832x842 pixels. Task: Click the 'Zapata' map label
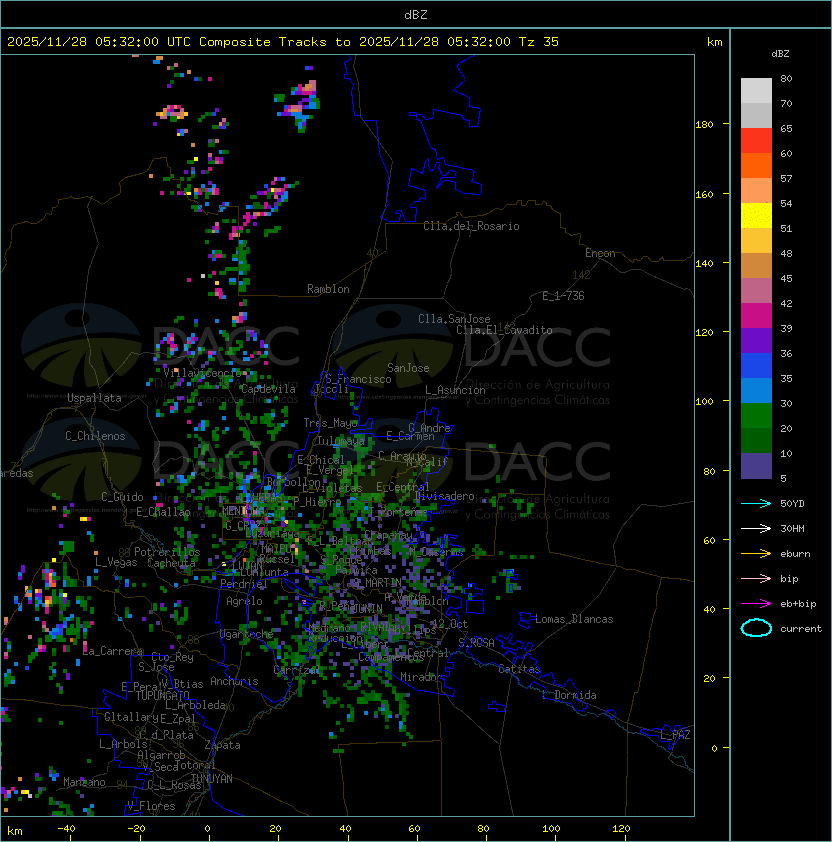tap(222, 745)
